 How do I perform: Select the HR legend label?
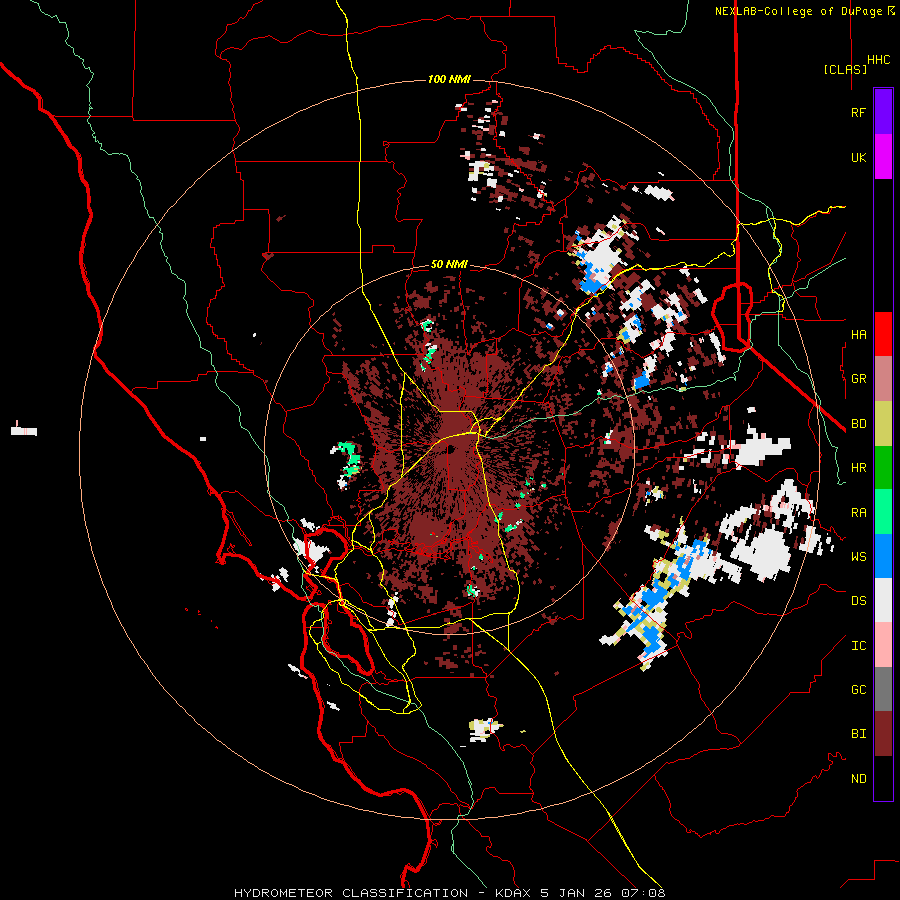(858, 468)
